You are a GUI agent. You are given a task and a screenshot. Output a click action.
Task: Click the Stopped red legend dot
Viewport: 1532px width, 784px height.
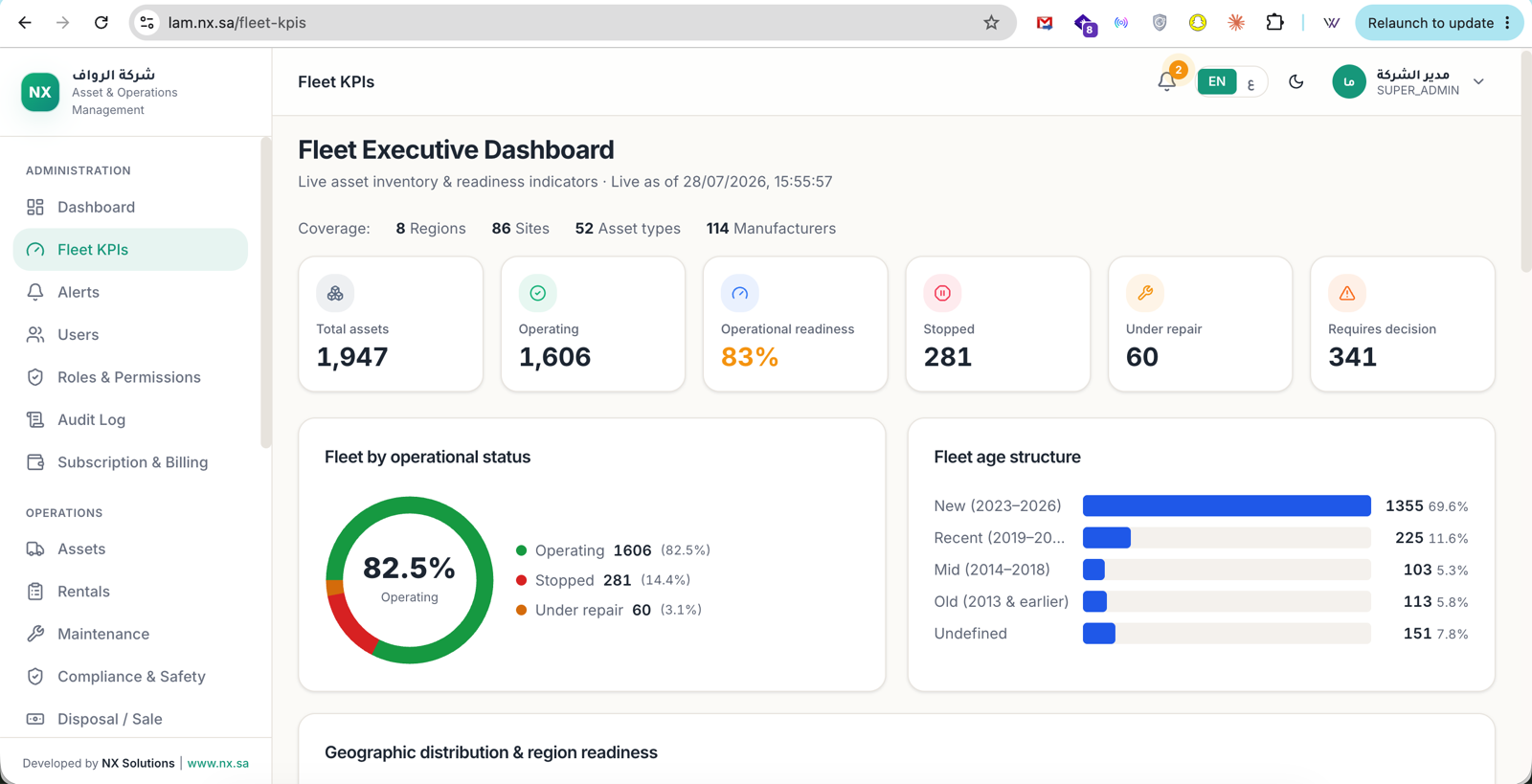[x=522, y=580]
